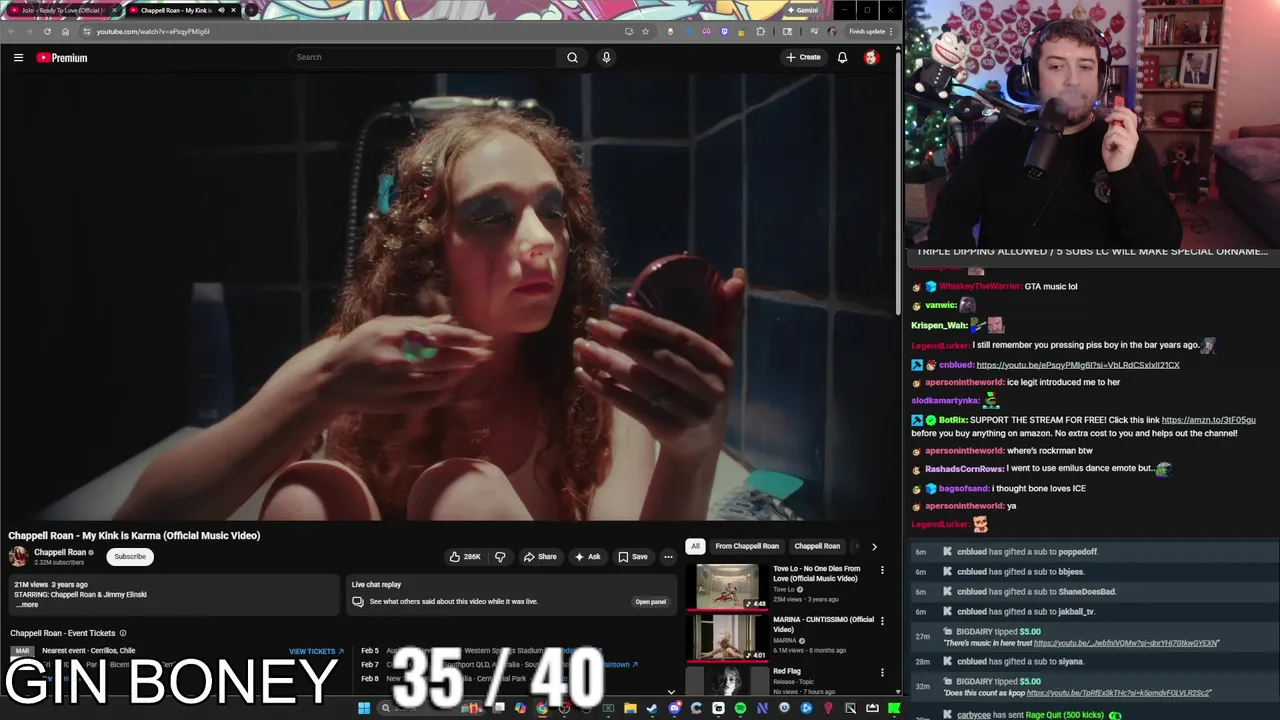Open options for MARINA CUNTISSIMO suggestion
Image resolution: width=1280 pixels, height=720 pixels.
point(882,621)
